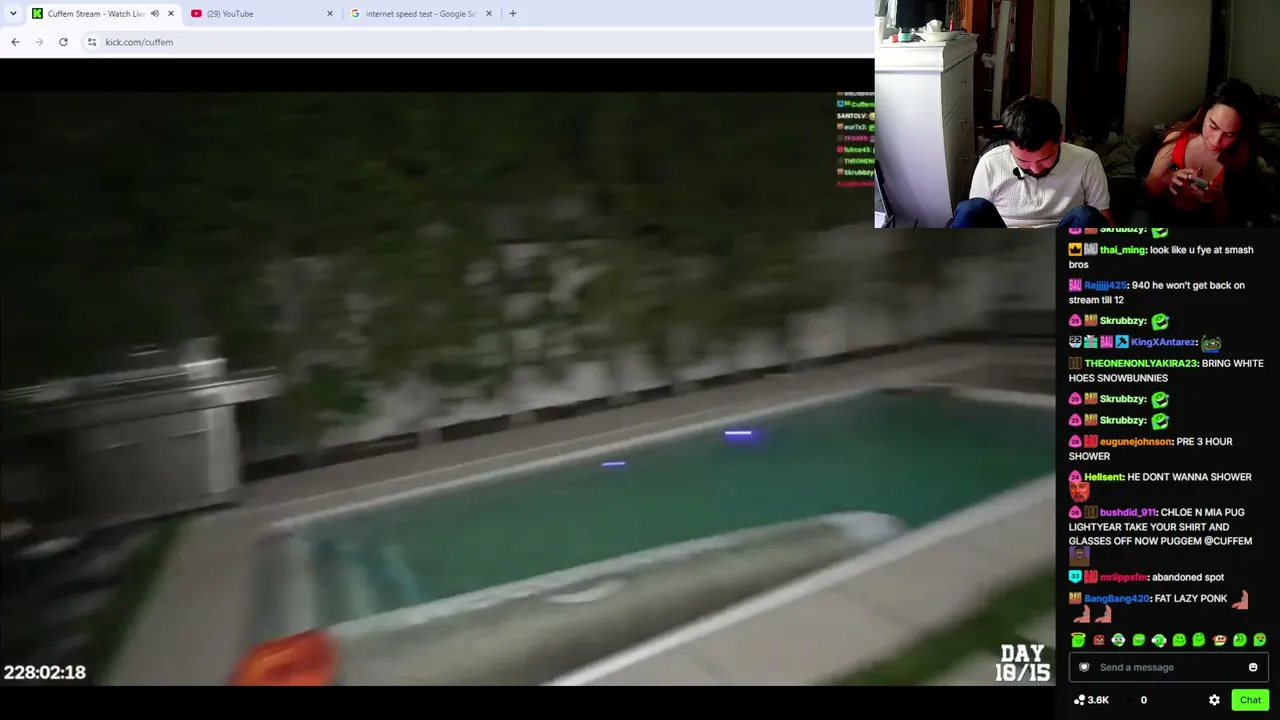Viewport: 1280px width, 720px height.
Task: Open BangBang420's chat profile
Action: (x=1116, y=598)
